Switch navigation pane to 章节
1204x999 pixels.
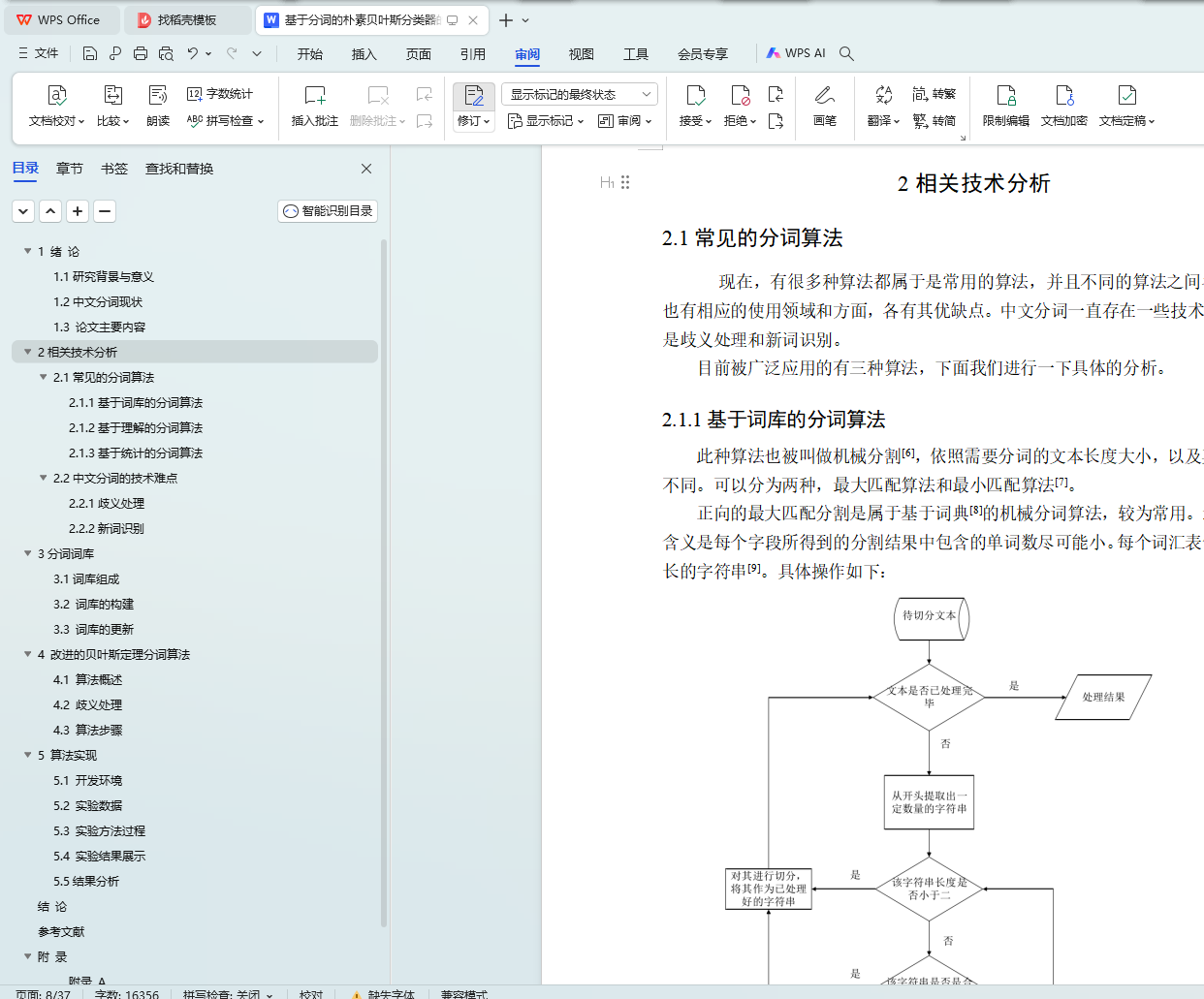(x=70, y=169)
